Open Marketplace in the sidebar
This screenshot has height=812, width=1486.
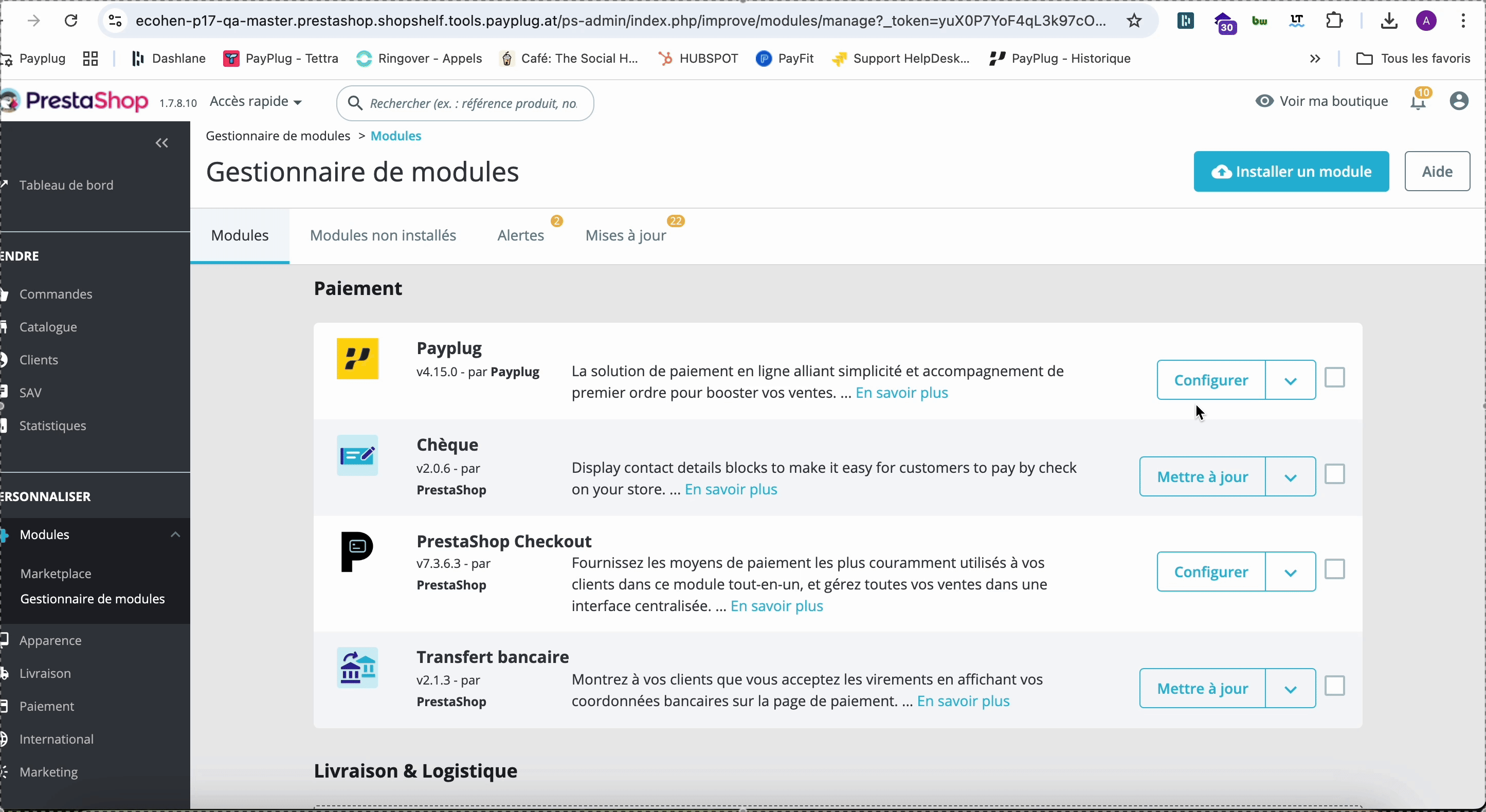56,574
